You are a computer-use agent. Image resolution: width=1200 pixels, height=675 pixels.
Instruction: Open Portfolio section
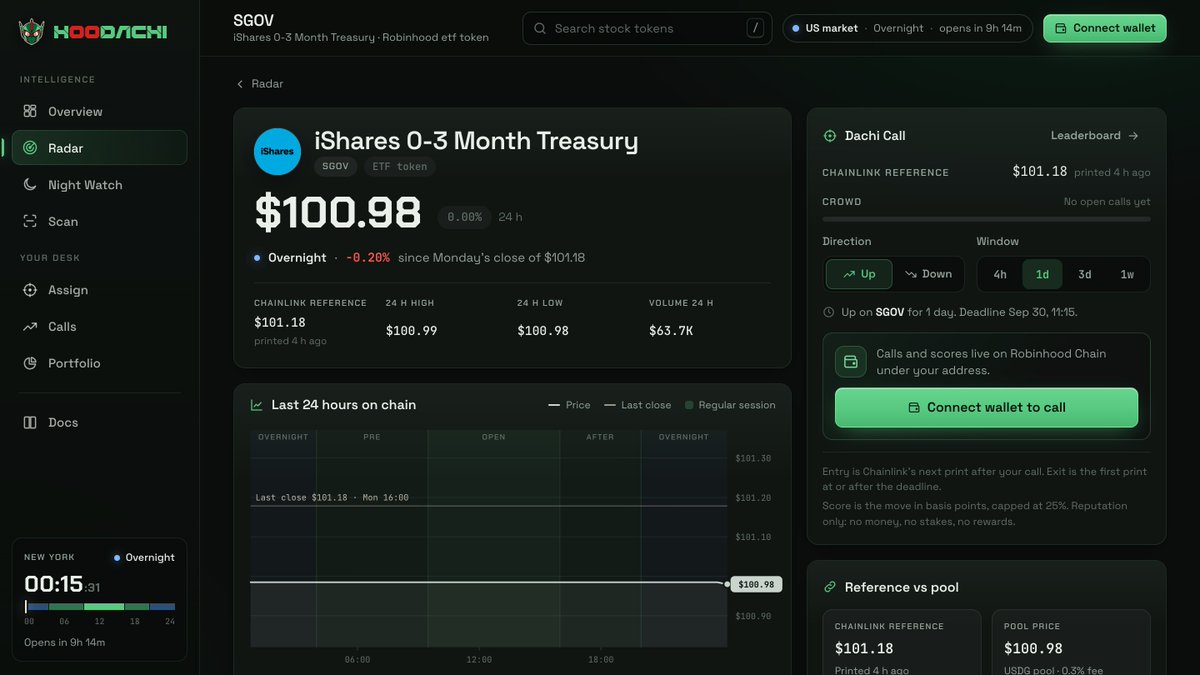99,363
